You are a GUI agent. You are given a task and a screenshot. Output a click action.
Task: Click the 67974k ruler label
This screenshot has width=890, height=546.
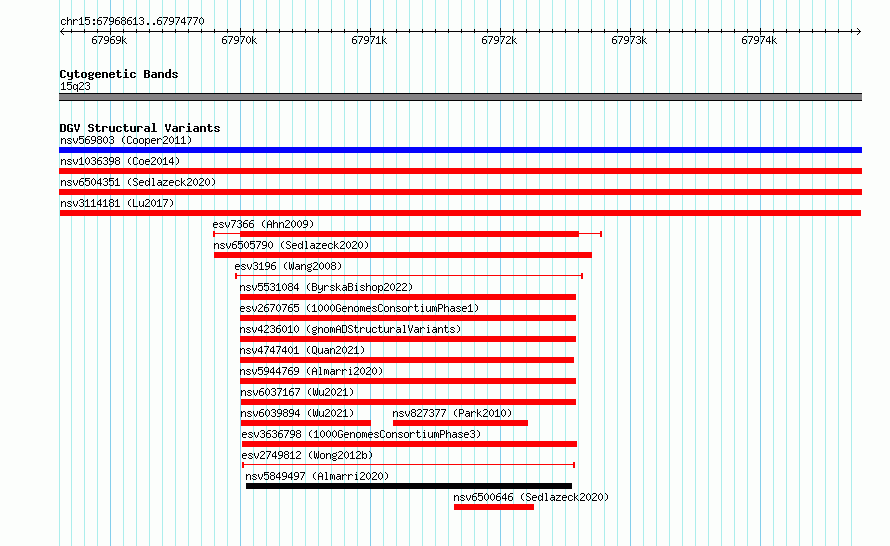(759, 40)
